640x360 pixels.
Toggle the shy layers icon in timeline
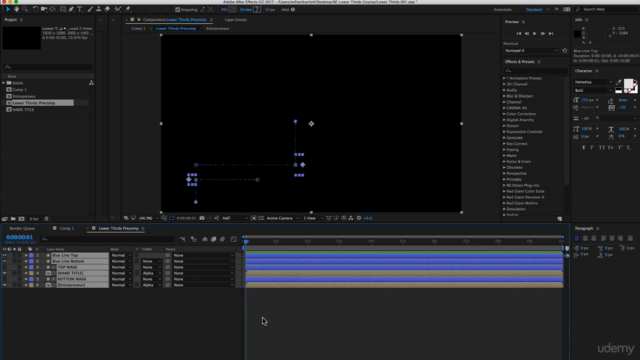(x=205, y=239)
